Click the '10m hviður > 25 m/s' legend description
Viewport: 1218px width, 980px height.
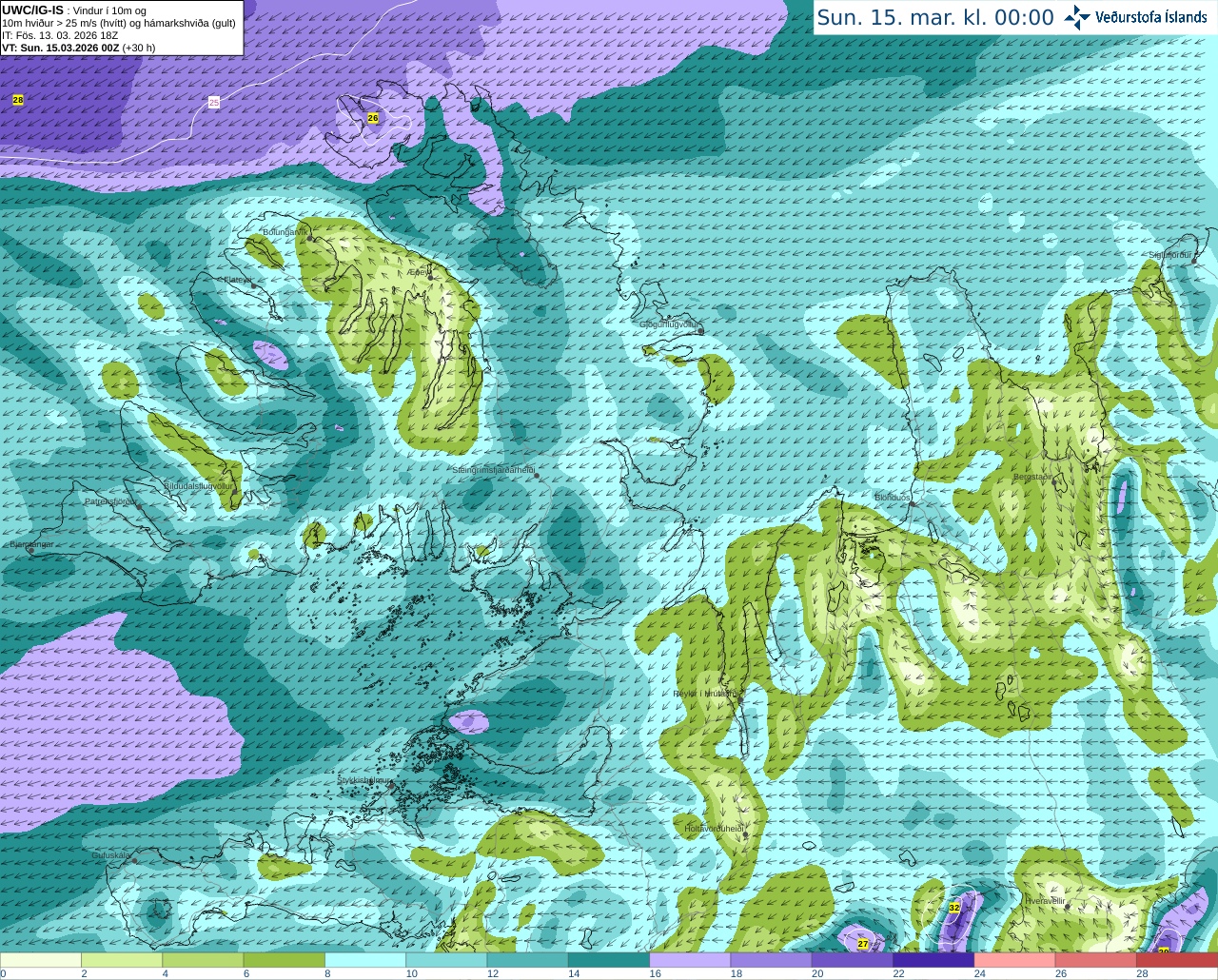click(119, 23)
